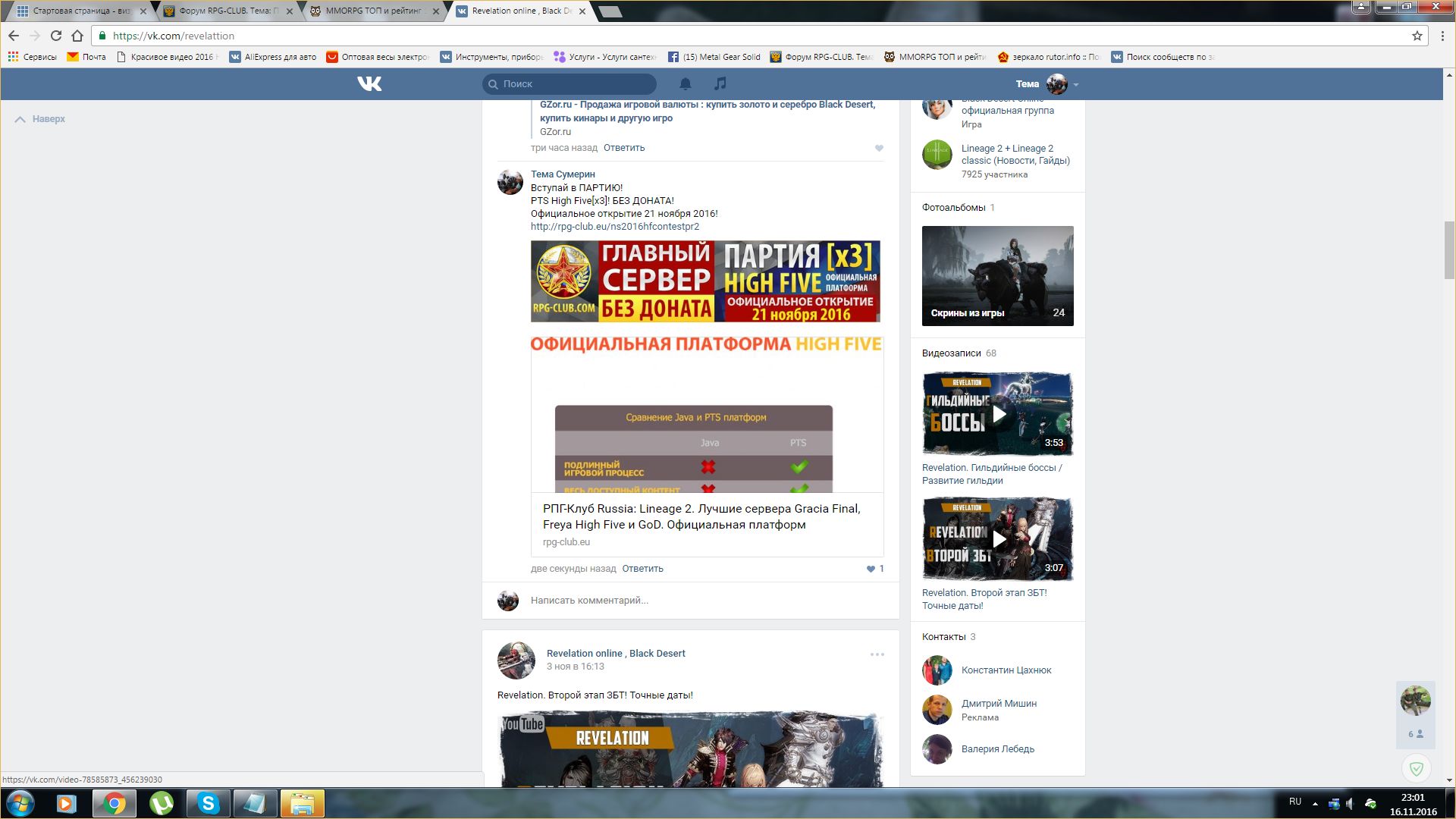Reply to the two-seconds-ago comment via Ответить
The height and width of the screenshot is (819, 1456).
[642, 569]
